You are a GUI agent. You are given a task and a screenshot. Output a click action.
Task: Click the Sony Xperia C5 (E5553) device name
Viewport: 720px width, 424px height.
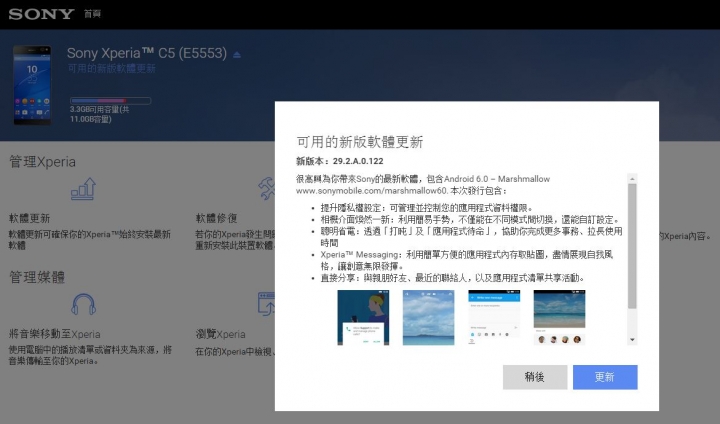[x=147, y=53]
